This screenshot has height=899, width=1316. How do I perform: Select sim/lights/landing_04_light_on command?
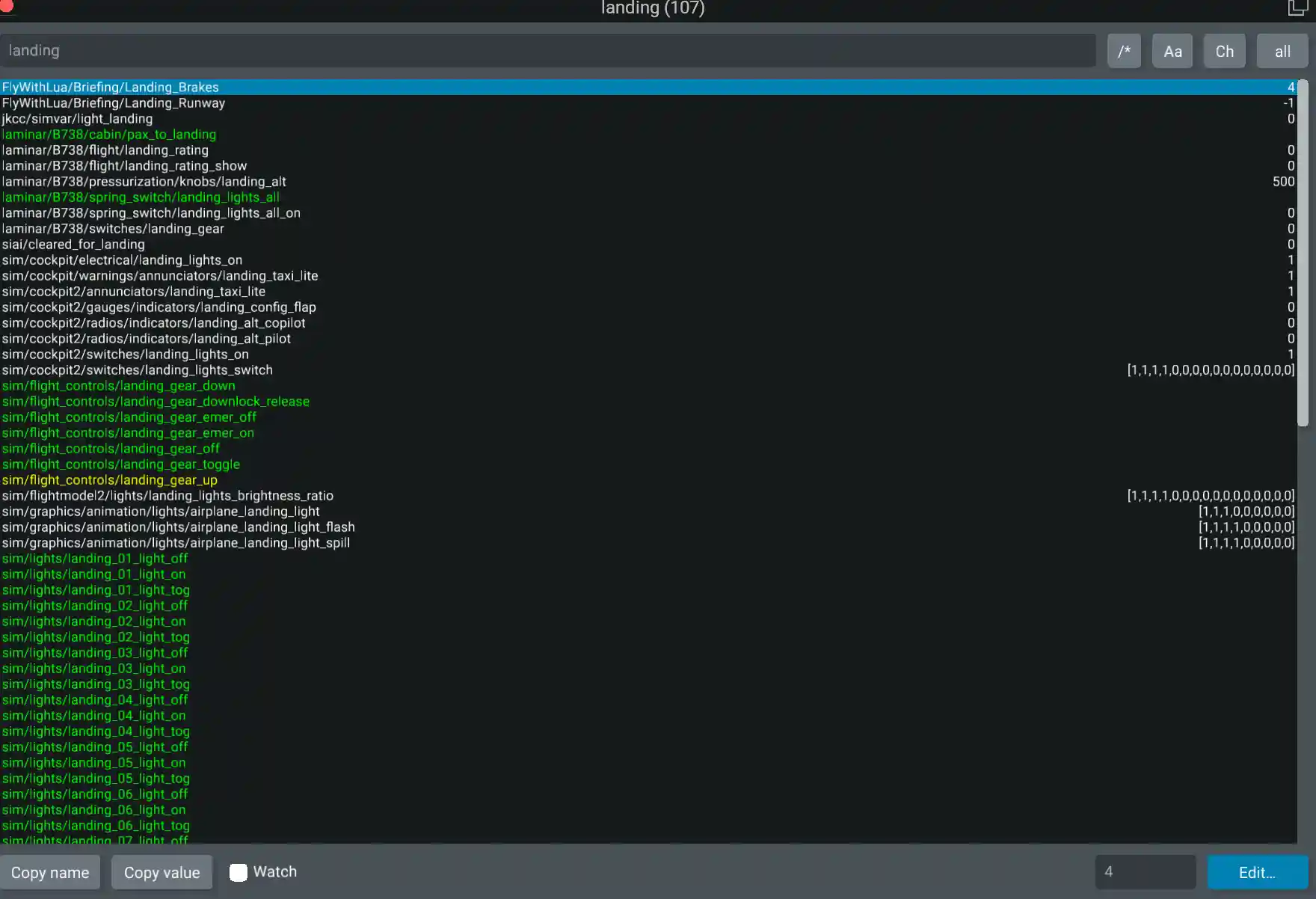pos(648,715)
